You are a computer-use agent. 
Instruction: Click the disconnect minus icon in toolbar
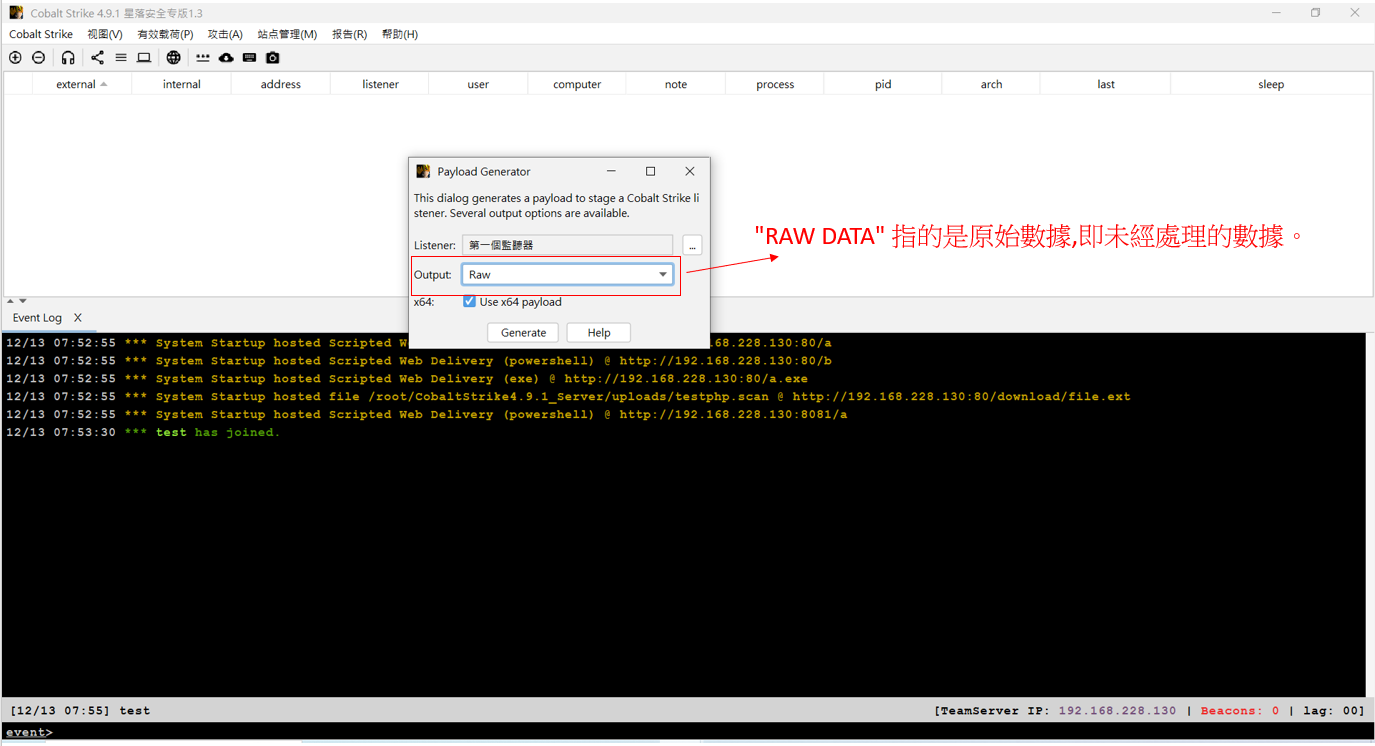click(39, 58)
